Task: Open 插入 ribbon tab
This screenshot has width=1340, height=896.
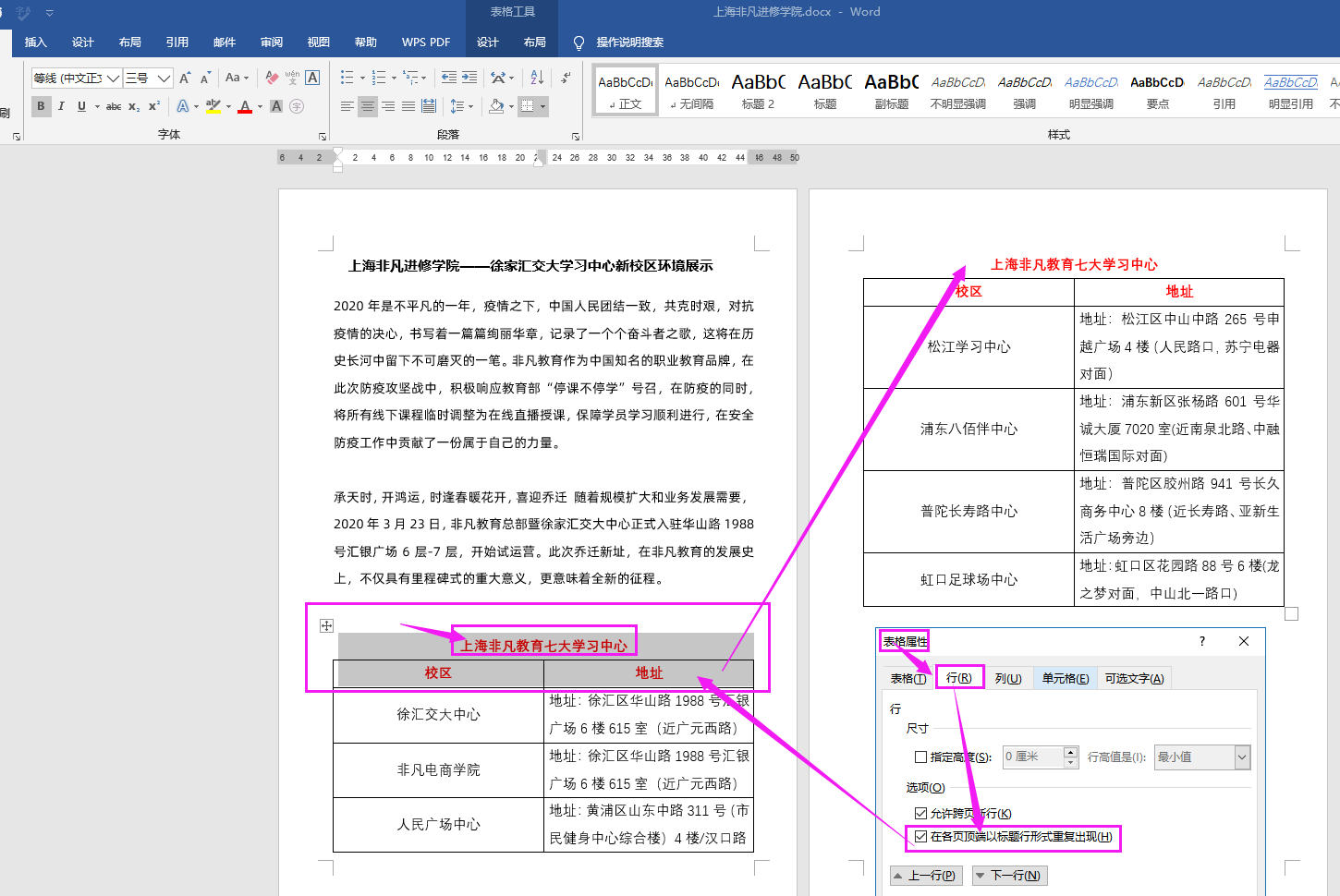Action: pos(36,42)
